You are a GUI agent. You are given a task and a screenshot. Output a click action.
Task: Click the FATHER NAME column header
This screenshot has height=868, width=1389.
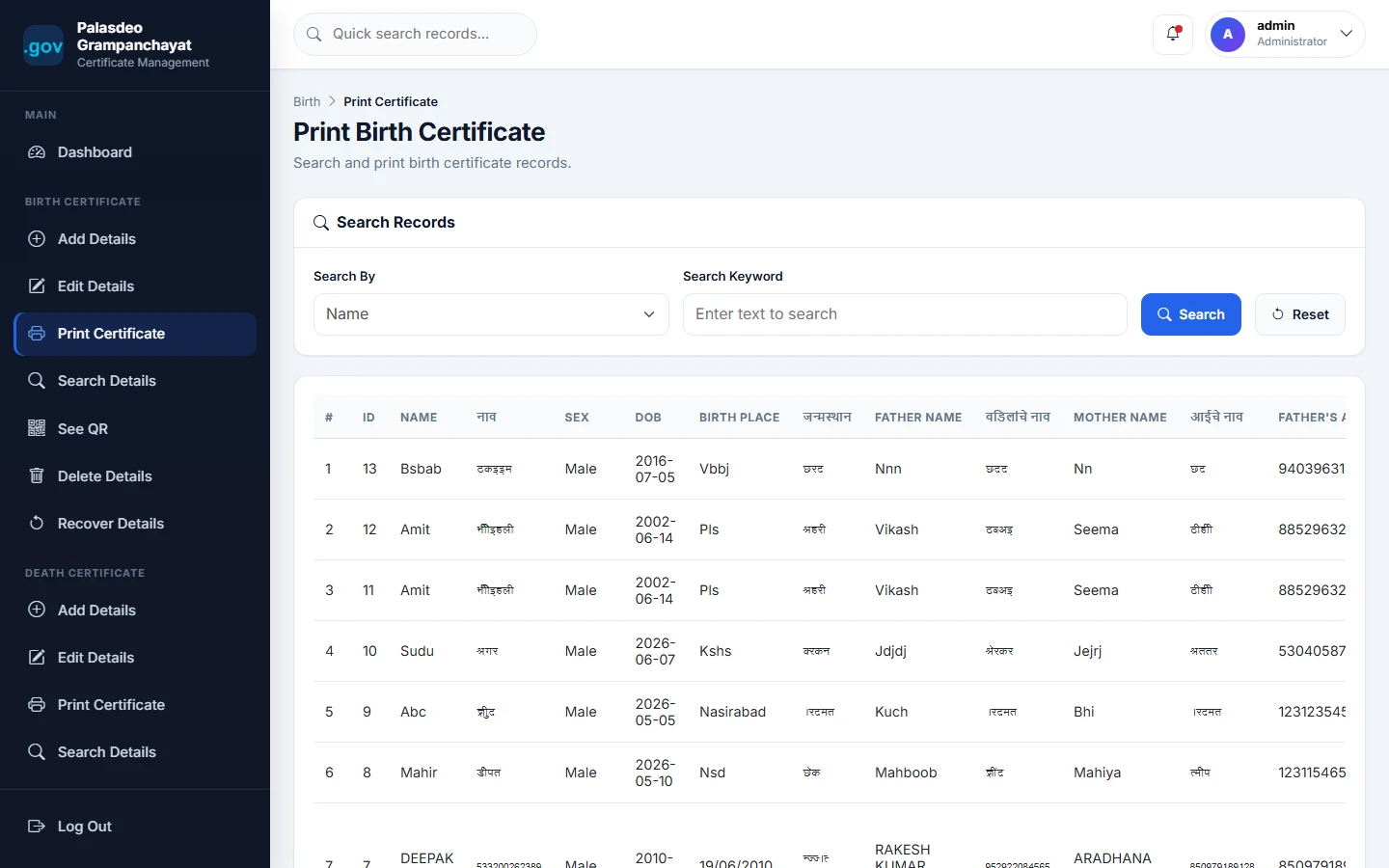click(918, 418)
